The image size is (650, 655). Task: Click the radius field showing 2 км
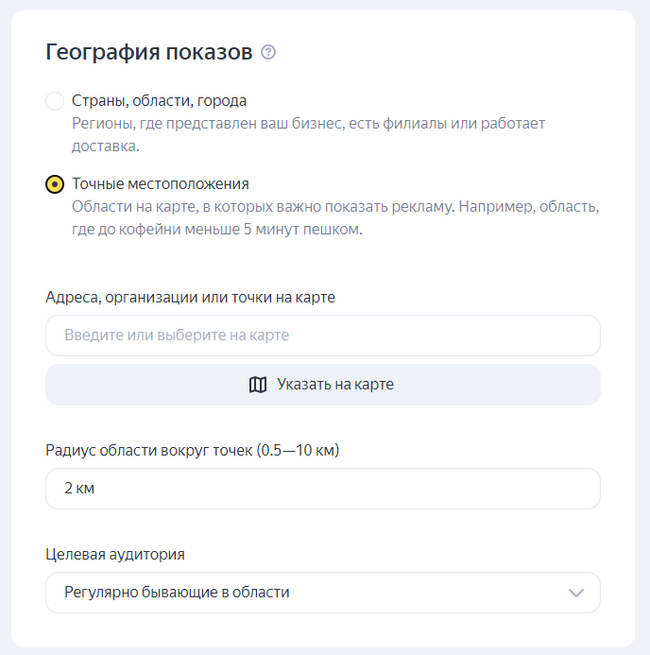pyautogui.click(x=322, y=489)
